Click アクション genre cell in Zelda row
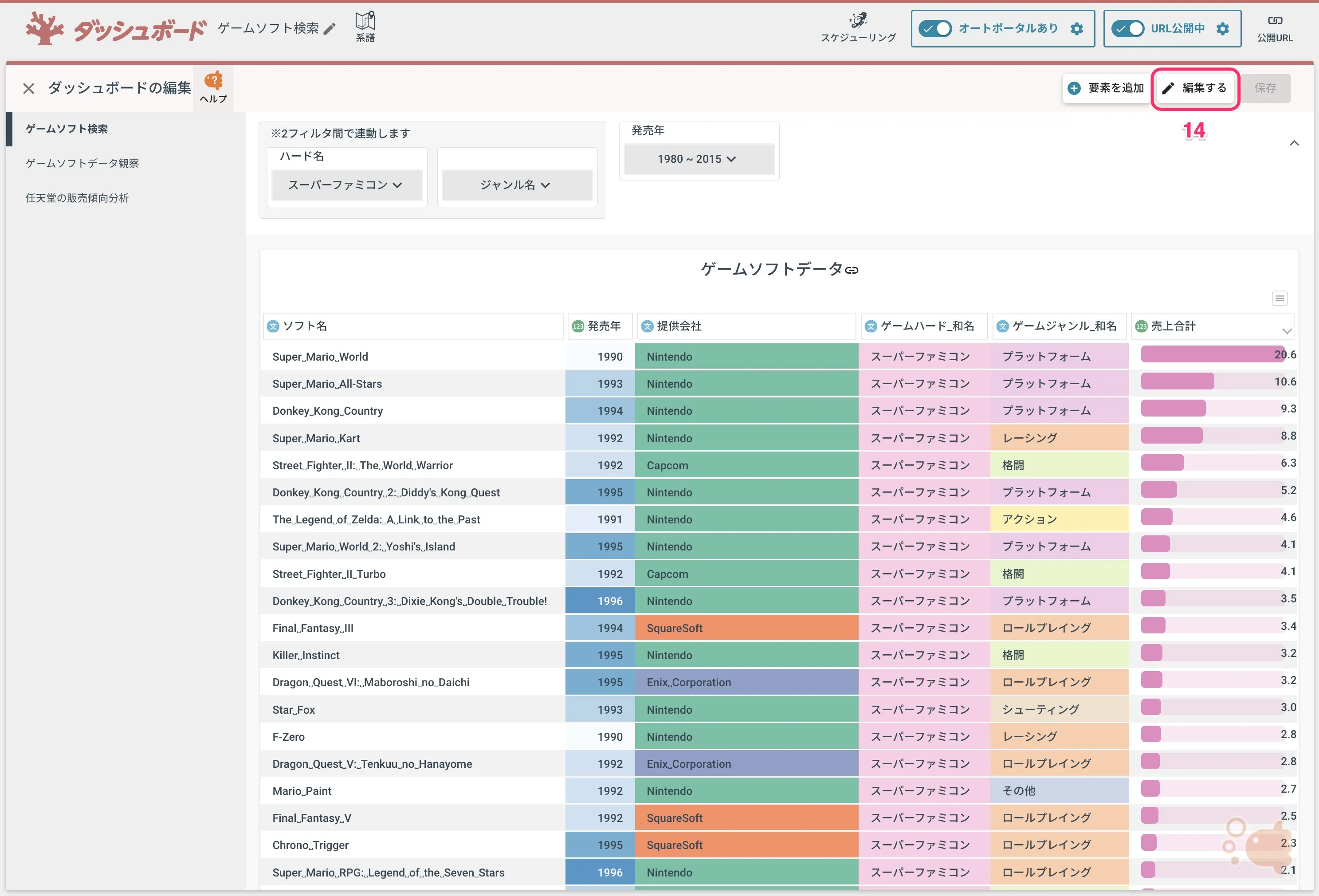Image resolution: width=1319 pixels, height=896 pixels. tap(1059, 520)
